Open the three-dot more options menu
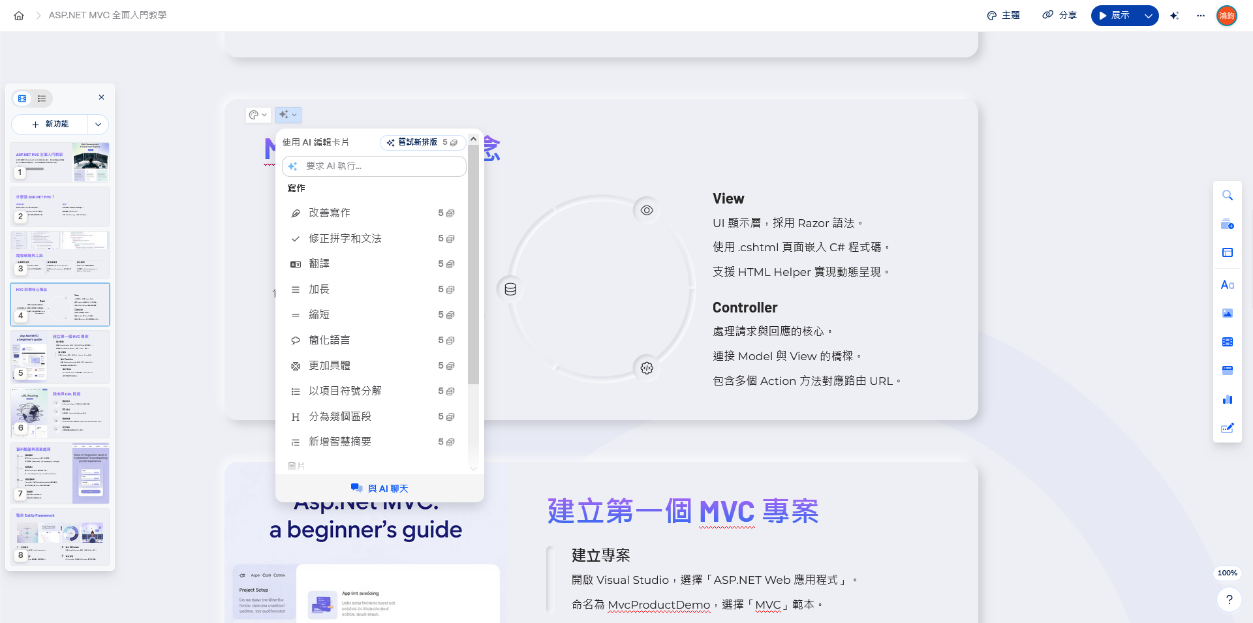Image resolution: width=1253 pixels, height=623 pixels. (1200, 16)
